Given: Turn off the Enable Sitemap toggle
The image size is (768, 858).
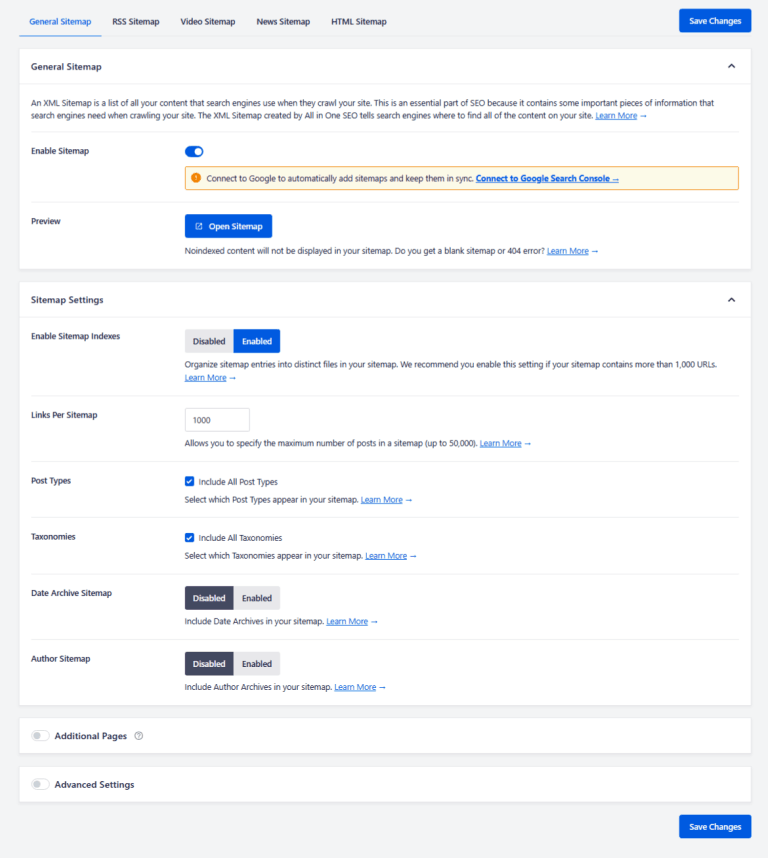Looking at the screenshot, I should click(194, 151).
